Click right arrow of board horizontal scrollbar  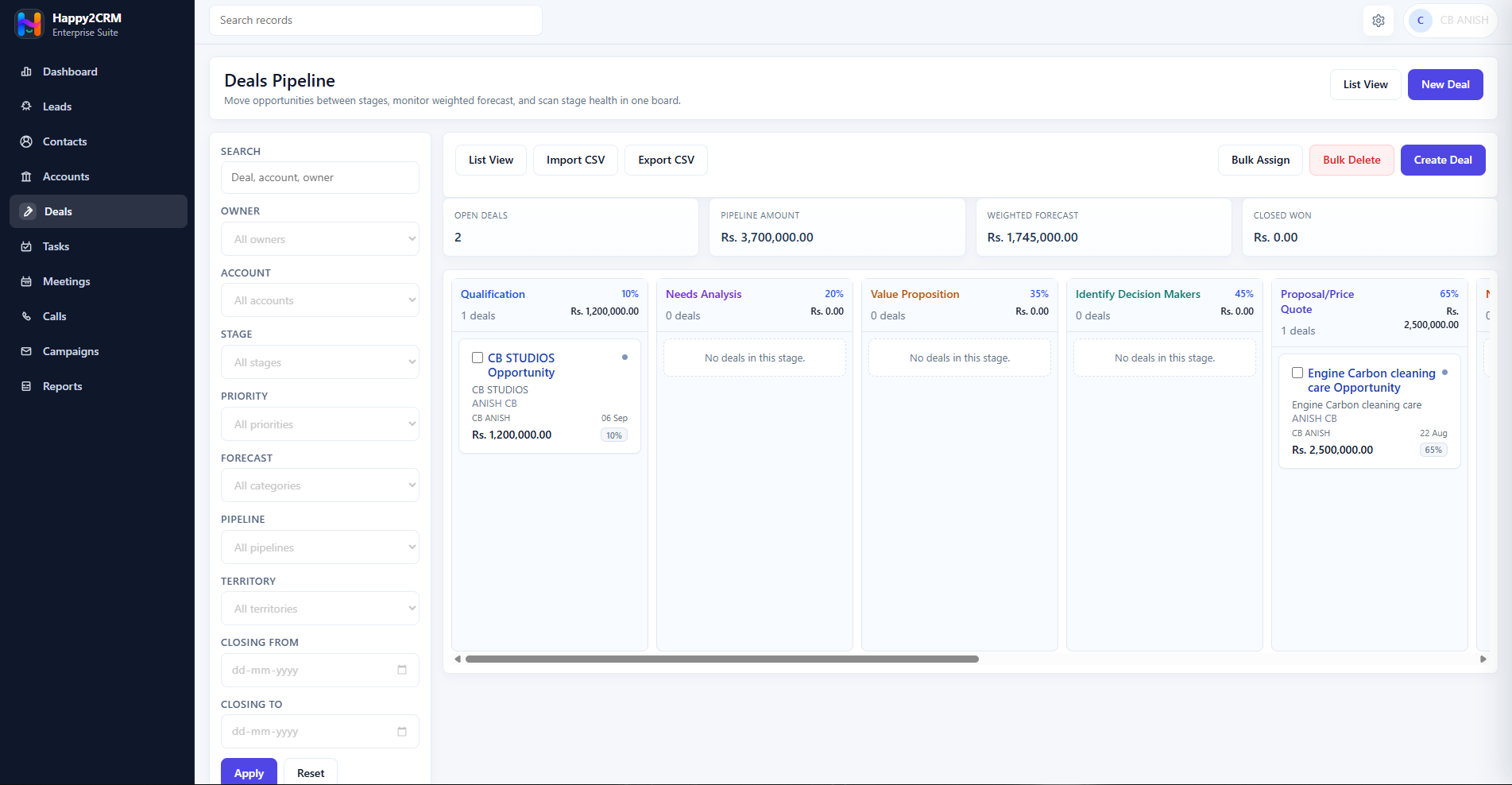tap(1483, 659)
